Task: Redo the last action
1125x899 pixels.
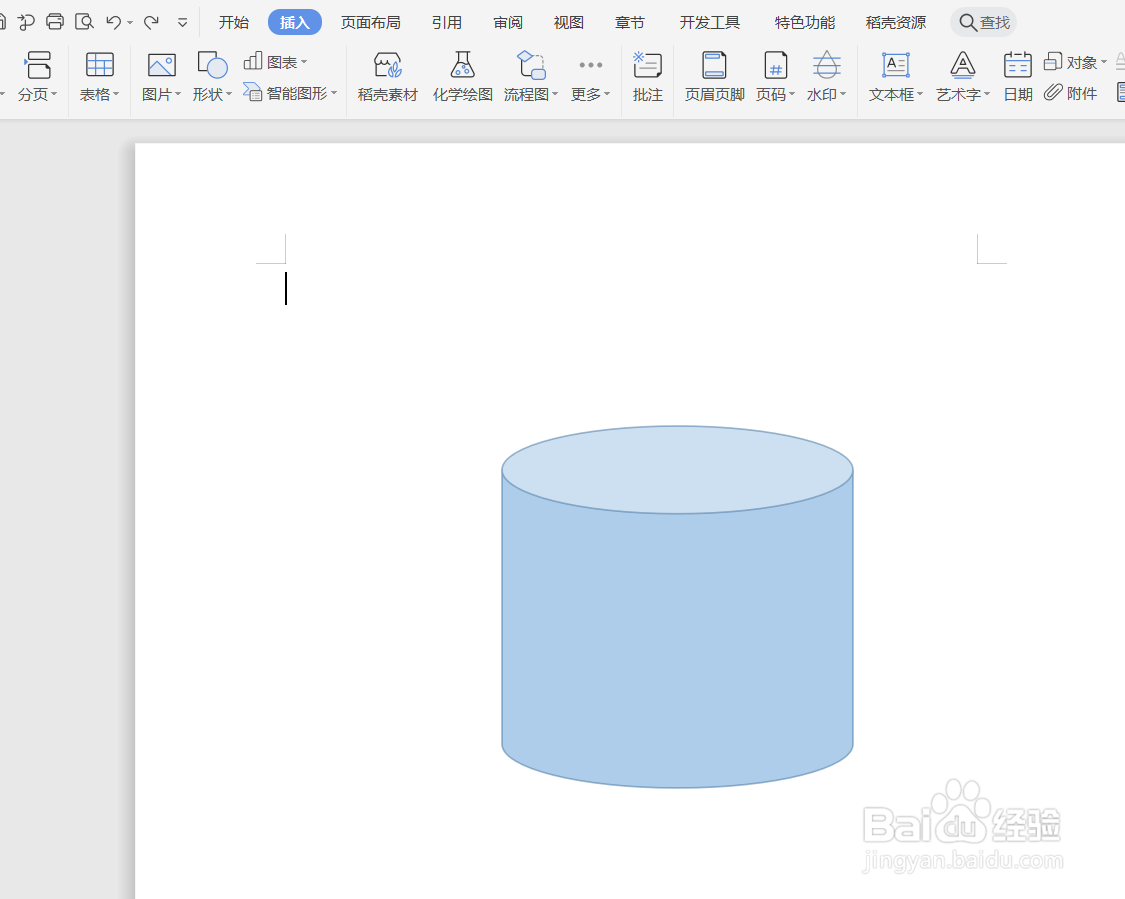Action: click(151, 22)
